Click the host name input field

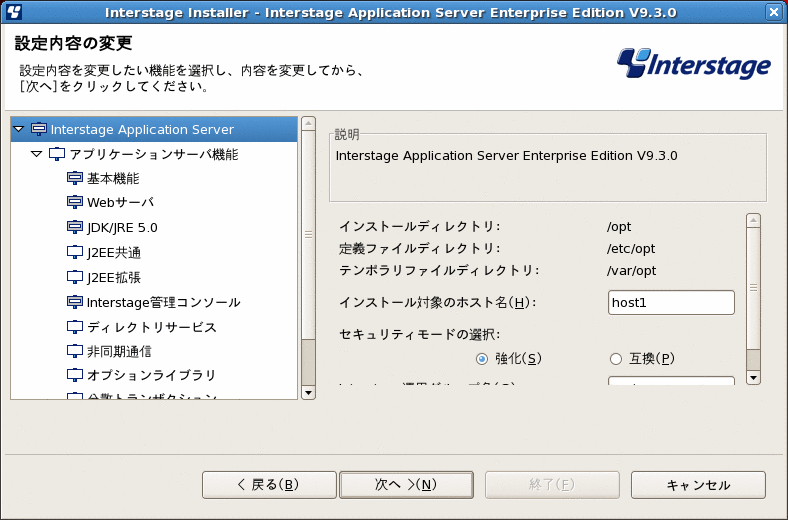671,302
